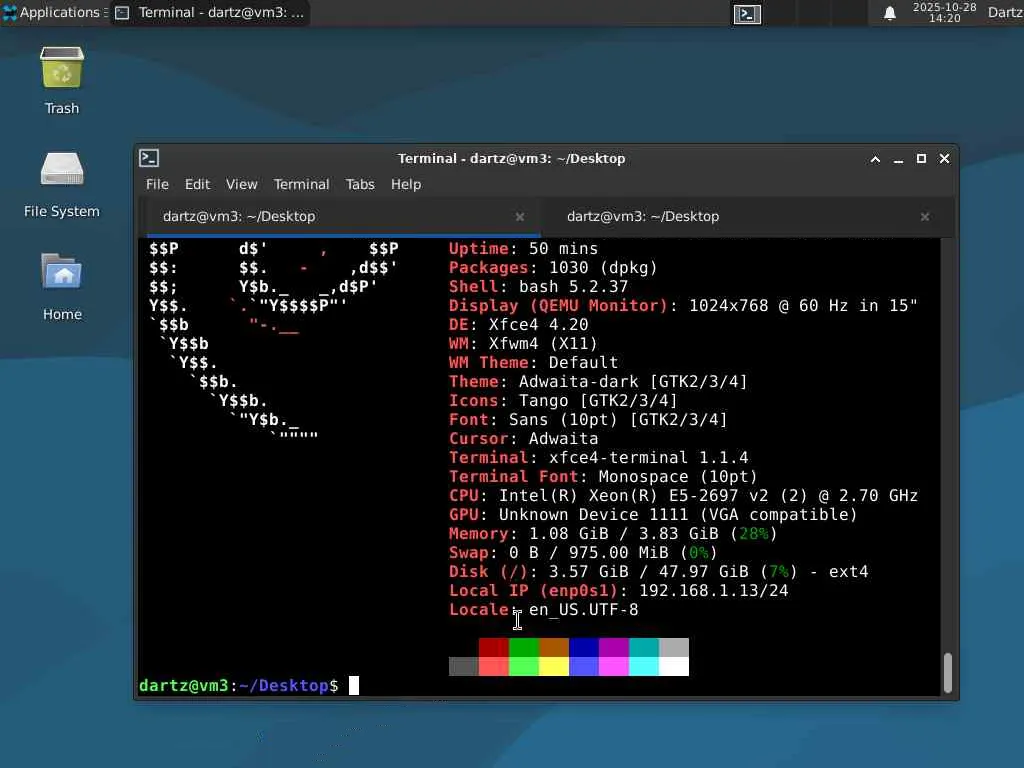The height and width of the screenshot is (768, 1024).
Task: Open the File menu
Action: tap(157, 184)
